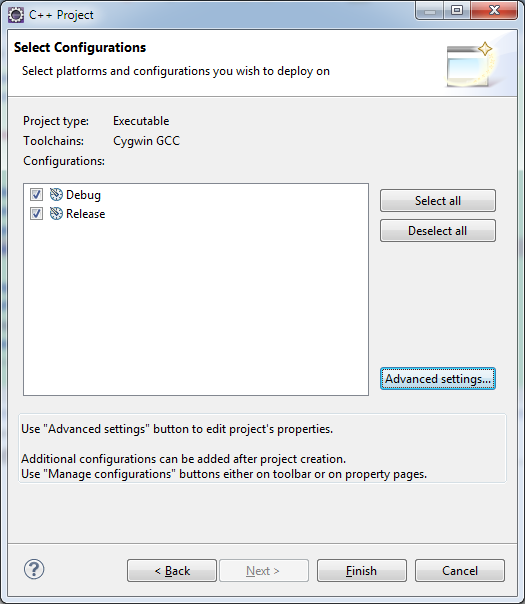Select the Release entry in list

coord(86,214)
